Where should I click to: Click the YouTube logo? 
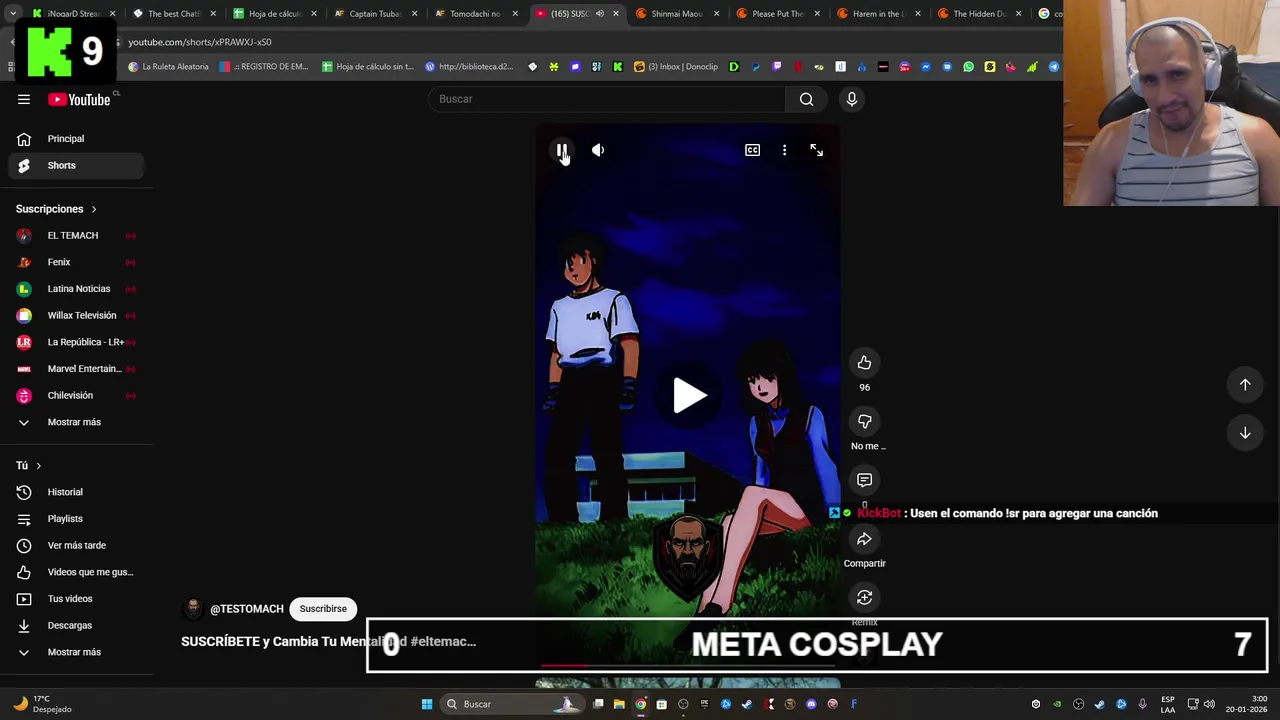coord(79,99)
